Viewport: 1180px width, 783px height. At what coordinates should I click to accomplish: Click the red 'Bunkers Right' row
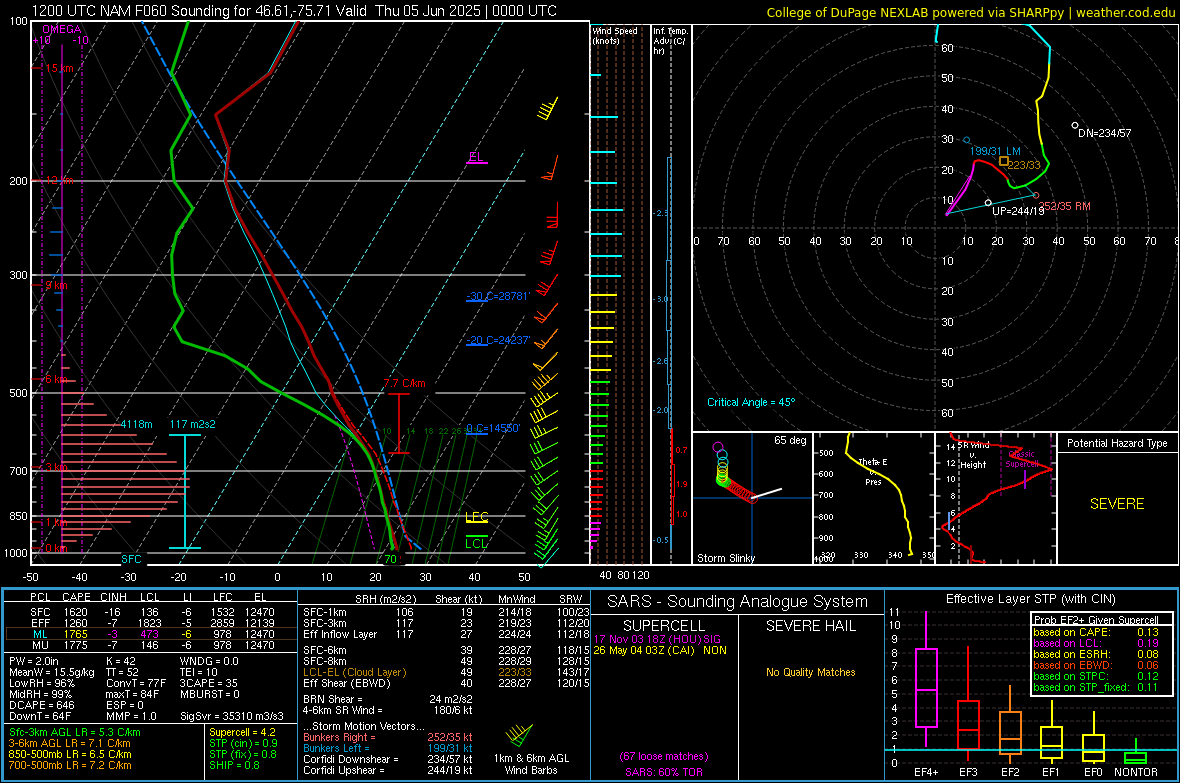point(388,738)
